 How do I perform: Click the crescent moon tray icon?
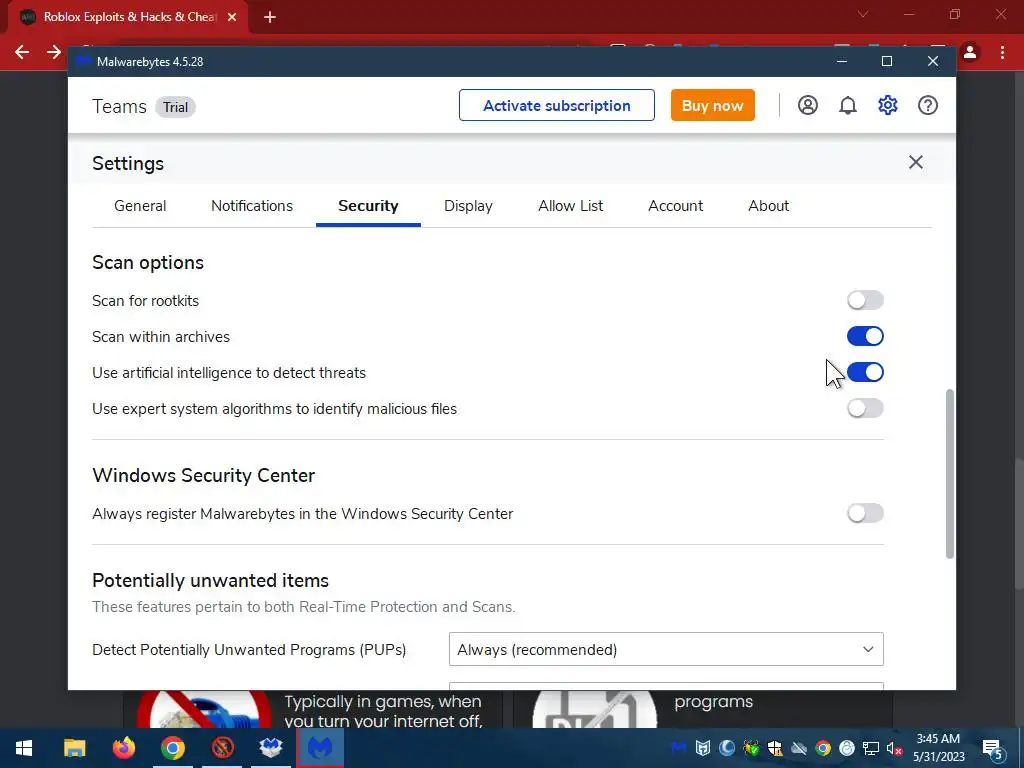[726, 748]
